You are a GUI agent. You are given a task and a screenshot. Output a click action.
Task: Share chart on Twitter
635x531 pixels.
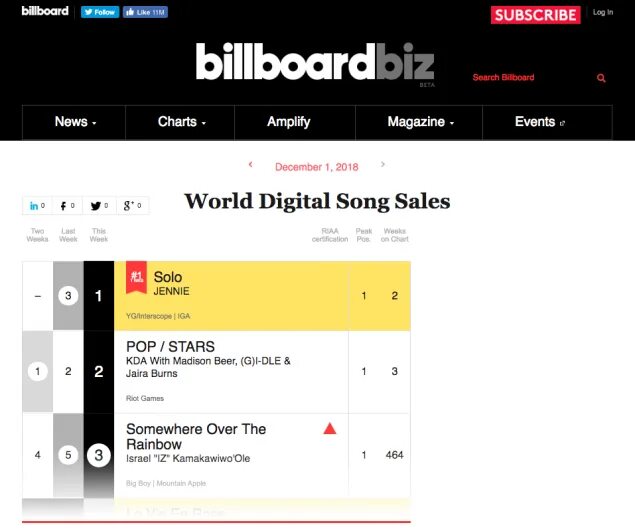point(100,206)
